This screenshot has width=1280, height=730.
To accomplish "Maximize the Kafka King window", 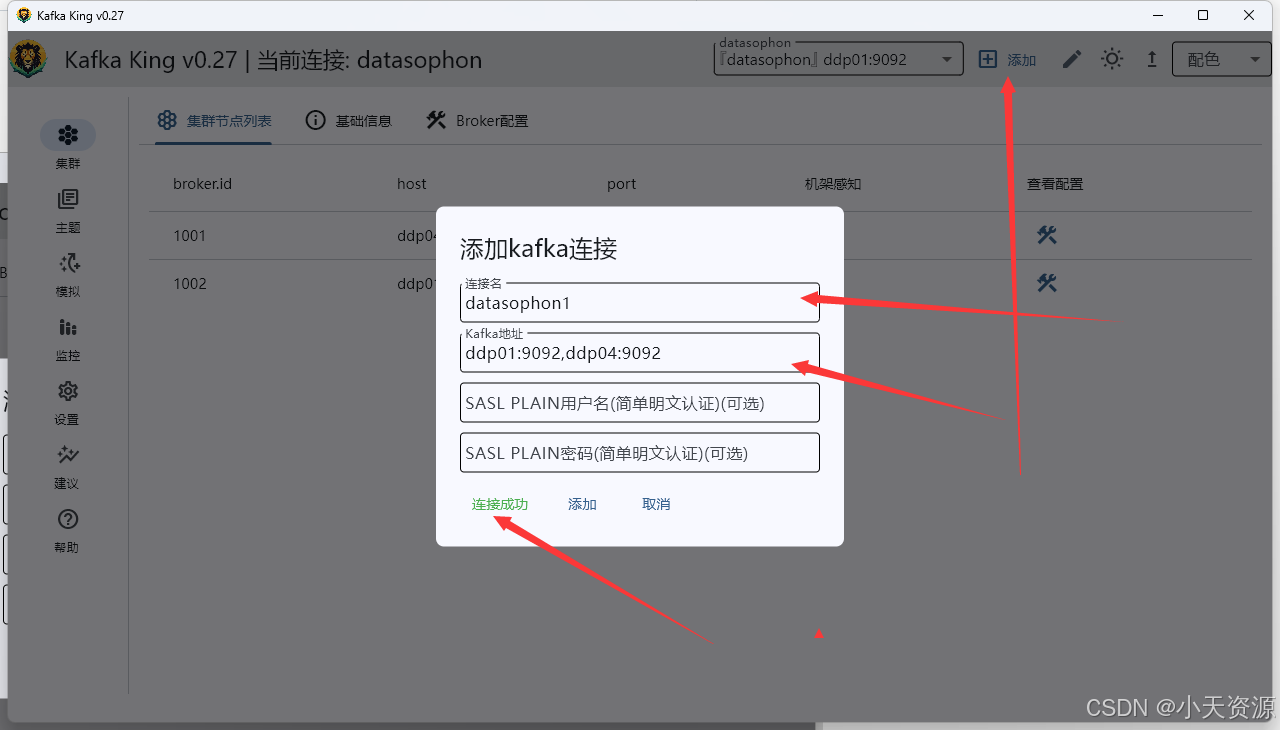I will coord(1203,15).
